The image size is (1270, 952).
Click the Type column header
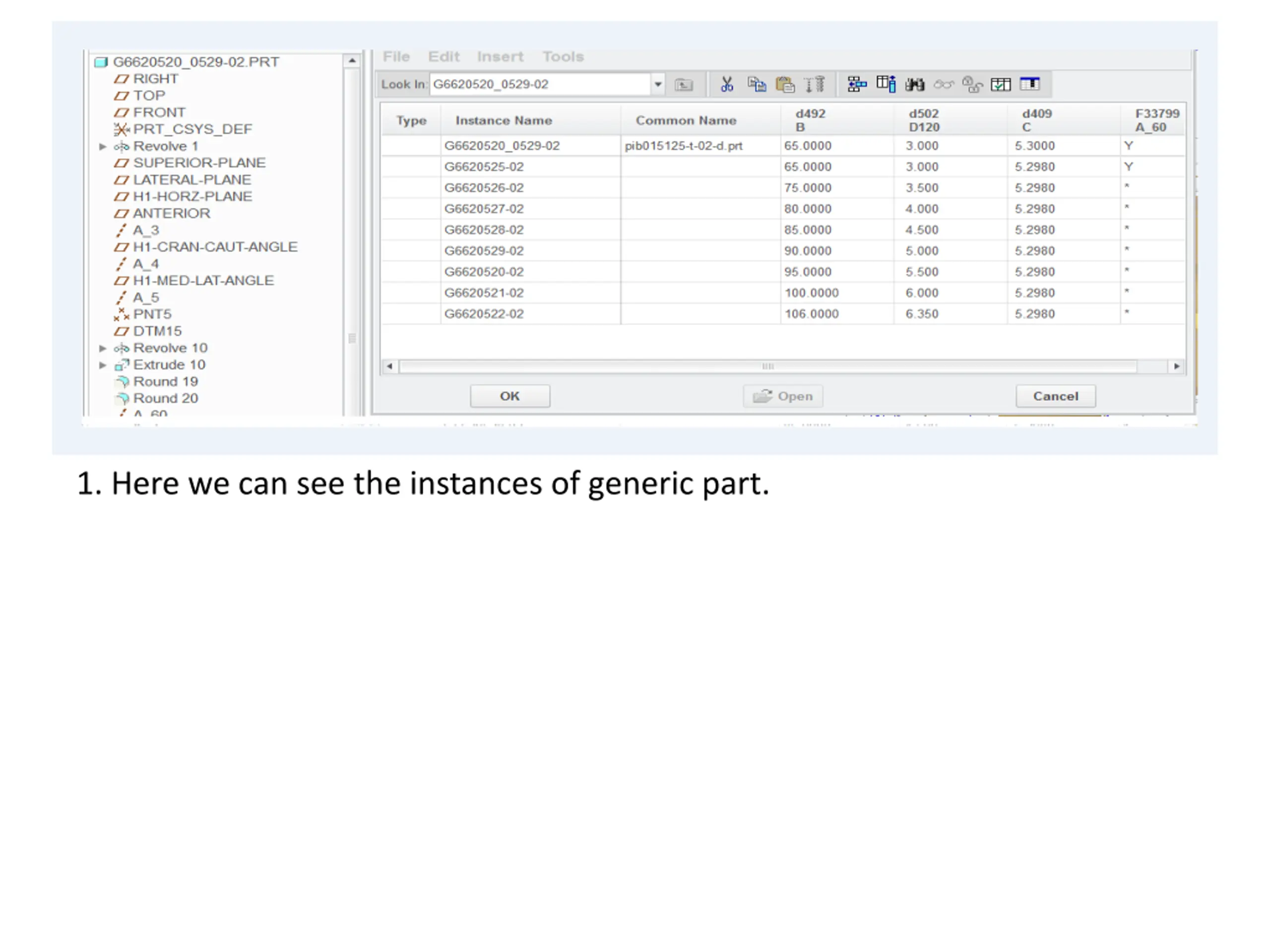pos(411,120)
